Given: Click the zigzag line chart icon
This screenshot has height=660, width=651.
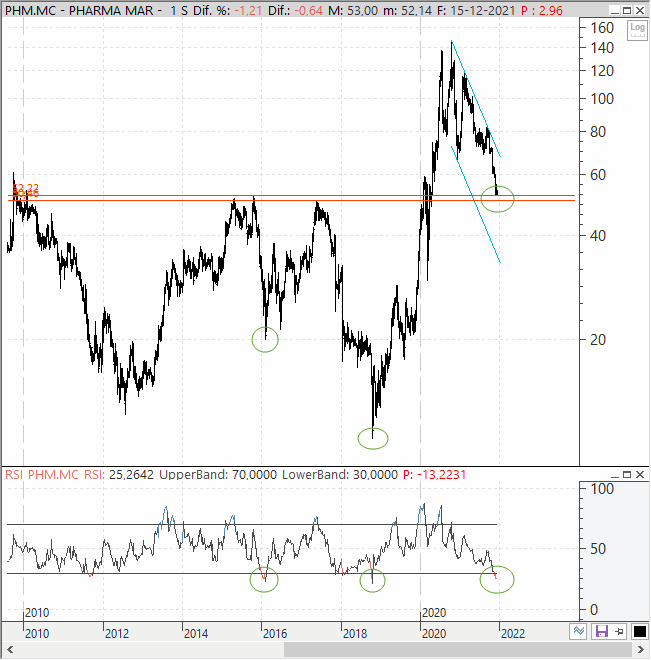Looking at the screenshot, I should [579, 631].
